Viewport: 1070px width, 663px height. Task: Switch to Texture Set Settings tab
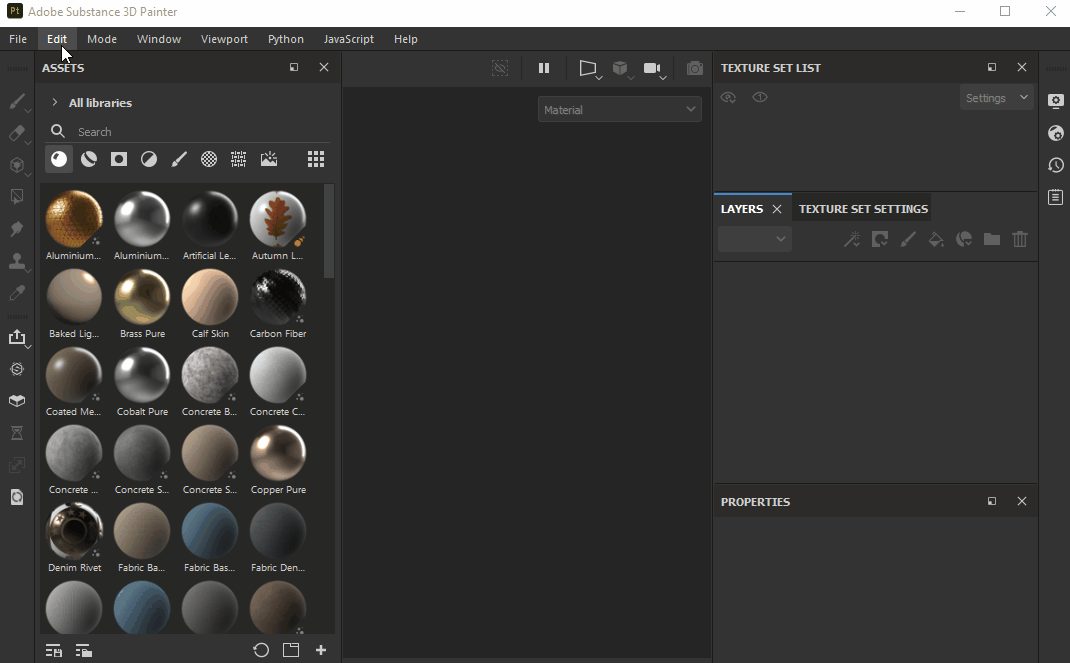[863, 209]
